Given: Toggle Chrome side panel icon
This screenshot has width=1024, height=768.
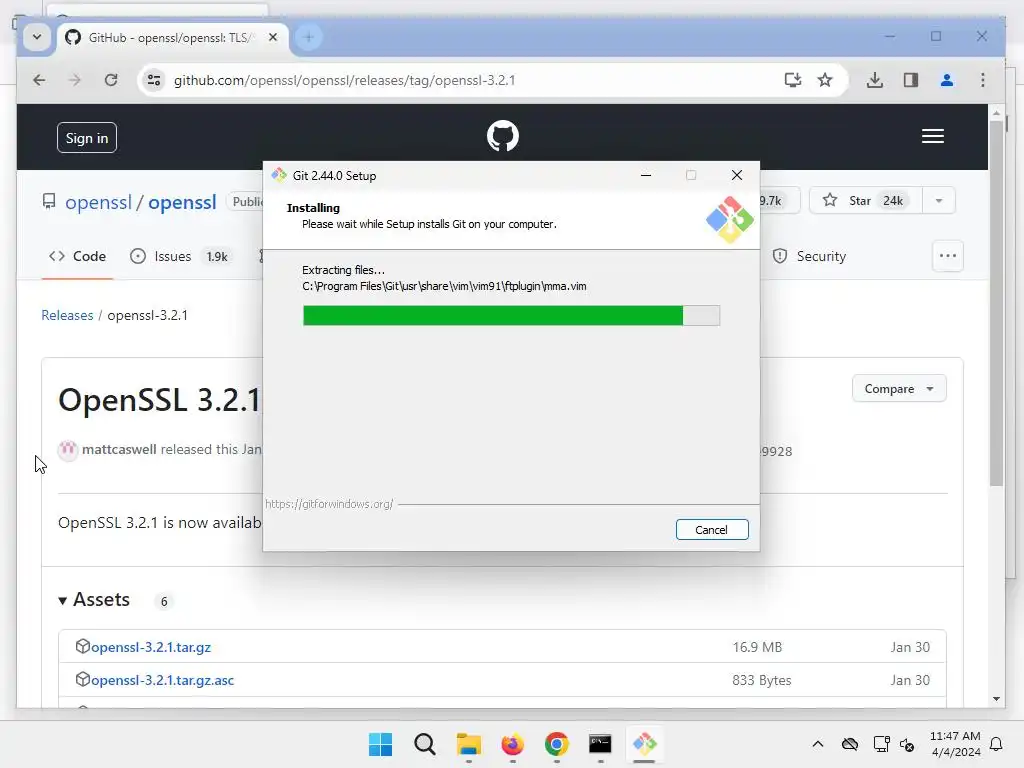Looking at the screenshot, I should (x=911, y=80).
